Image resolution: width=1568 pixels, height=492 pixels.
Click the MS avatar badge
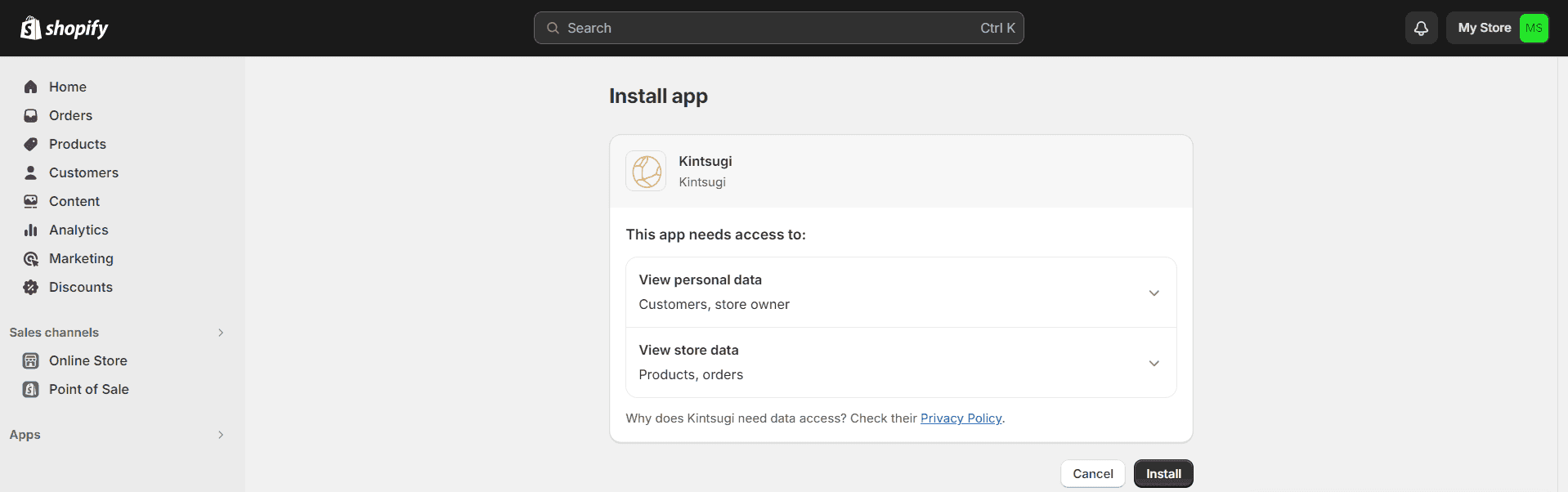[1534, 28]
